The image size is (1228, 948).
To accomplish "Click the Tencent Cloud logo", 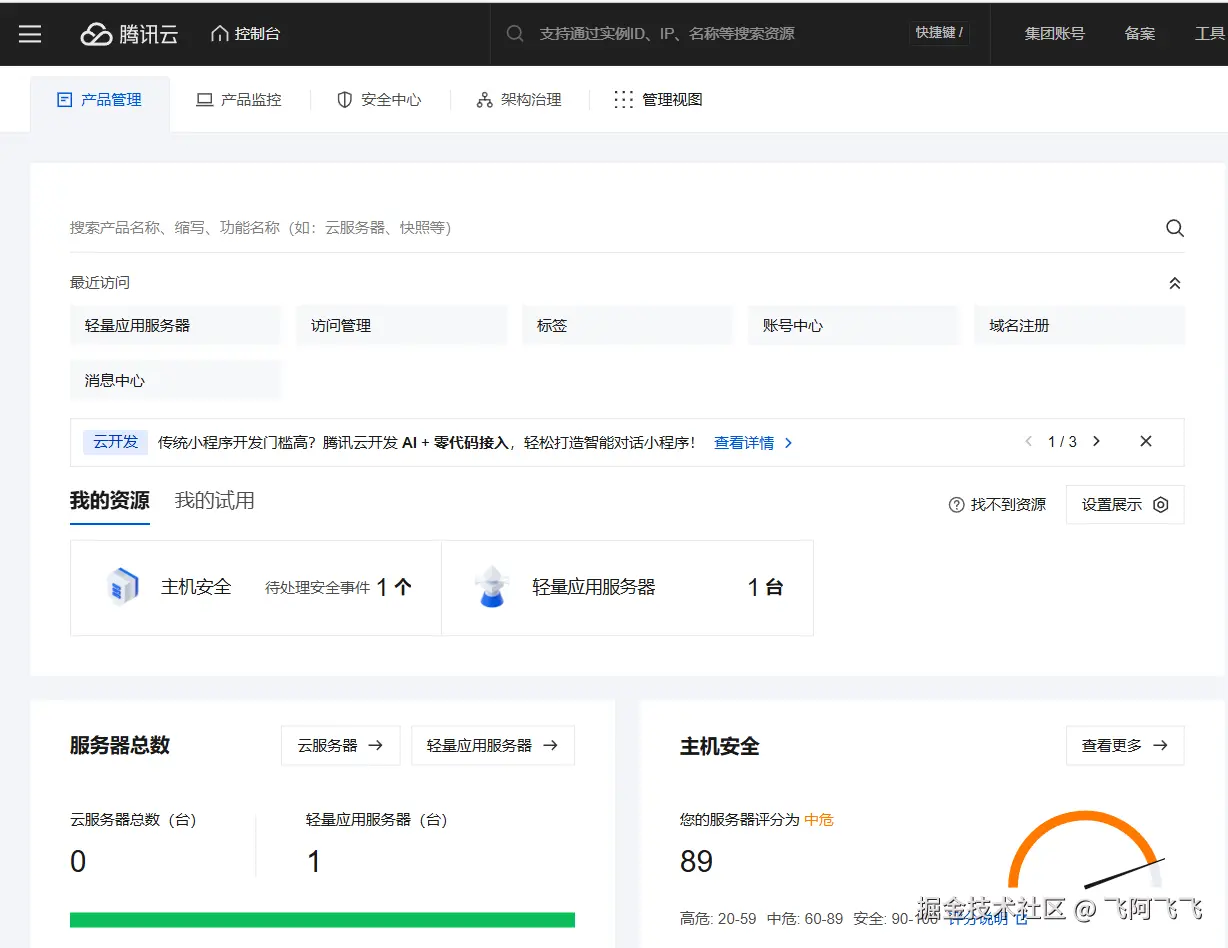I will point(129,34).
